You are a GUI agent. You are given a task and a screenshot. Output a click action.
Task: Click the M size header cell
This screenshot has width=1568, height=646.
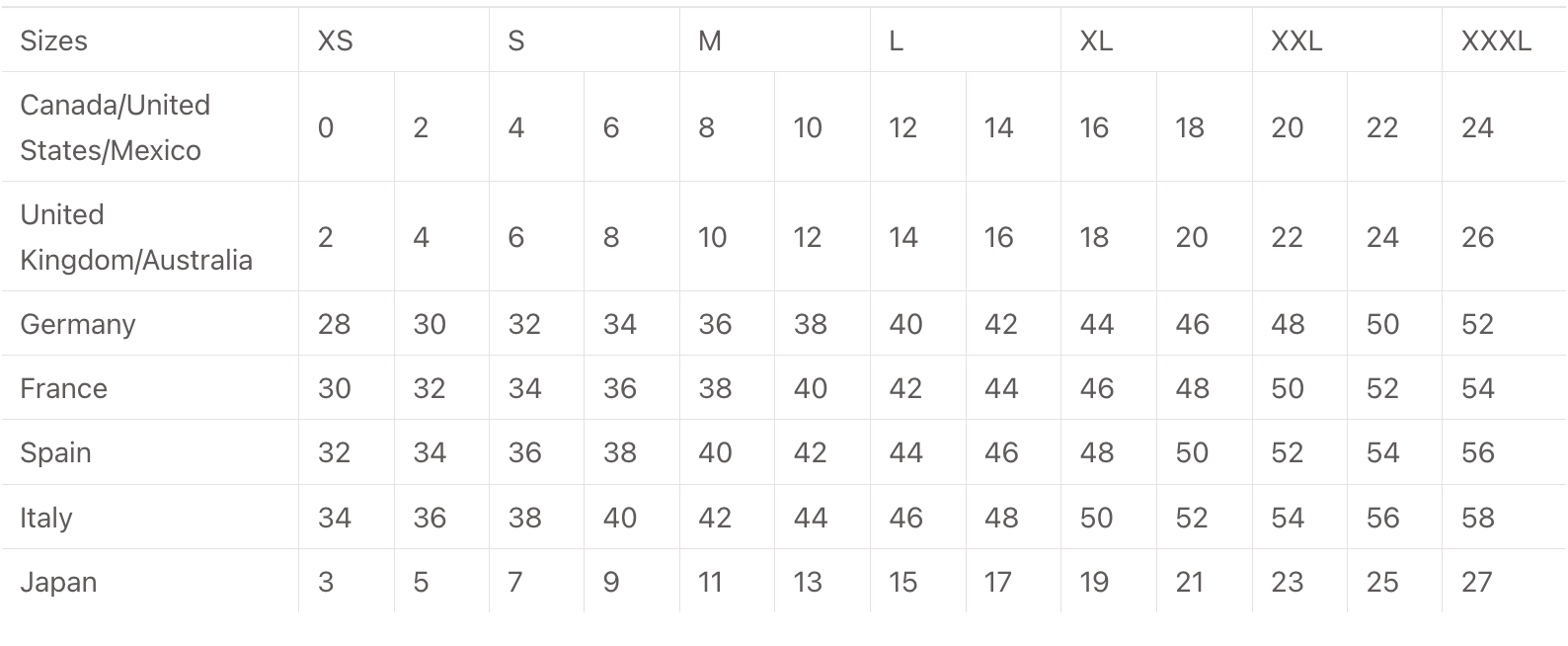pyautogui.click(x=710, y=40)
